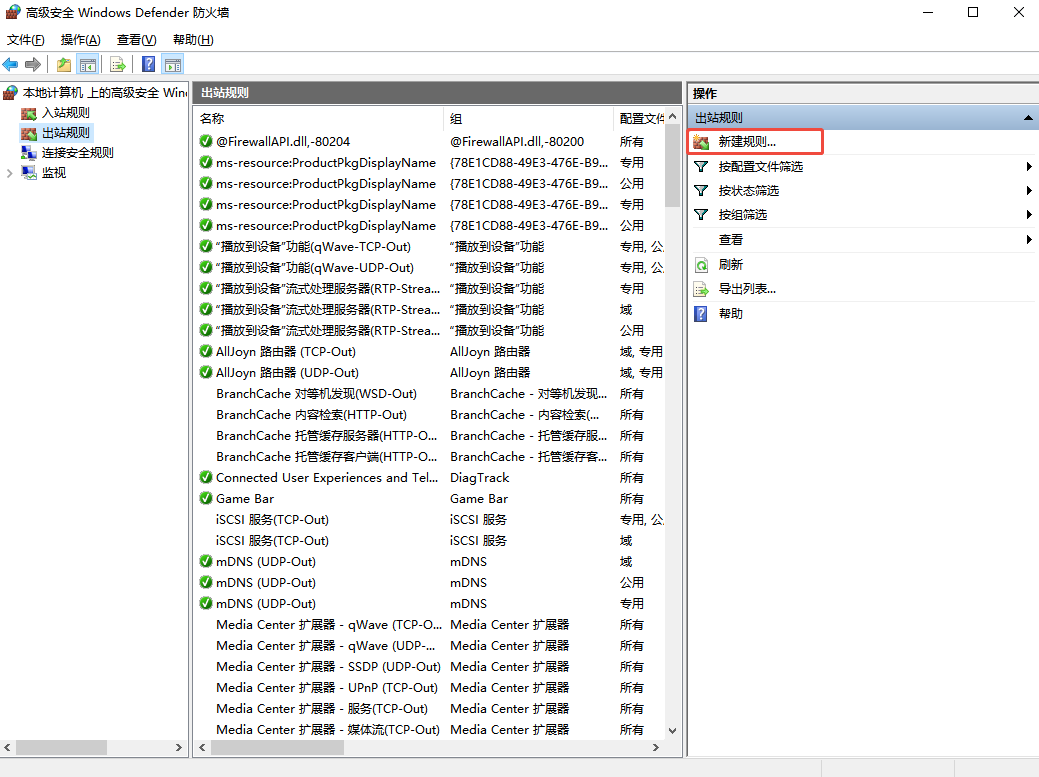The height and width of the screenshot is (777, 1039).
Task: Open the 按配置文件筛选 submenu arrow
Action: pyautogui.click(x=1028, y=166)
